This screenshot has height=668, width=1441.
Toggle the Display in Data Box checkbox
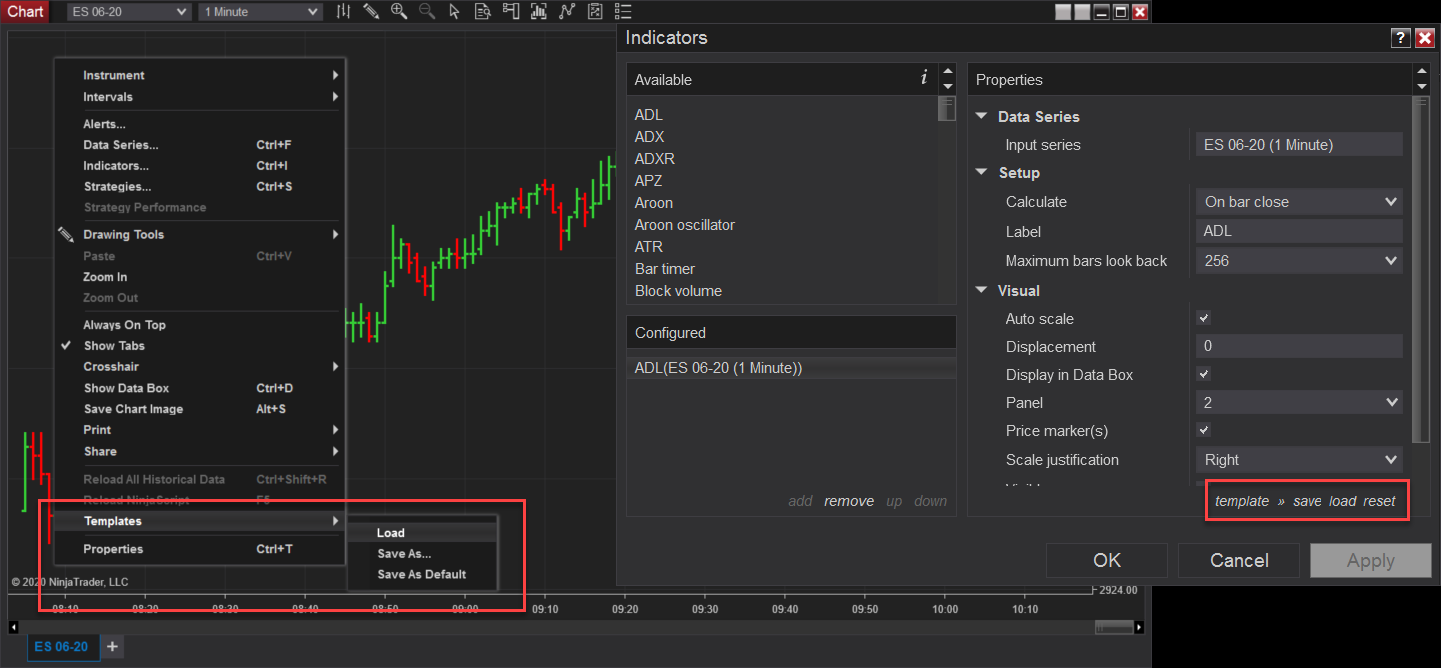tap(1204, 374)
